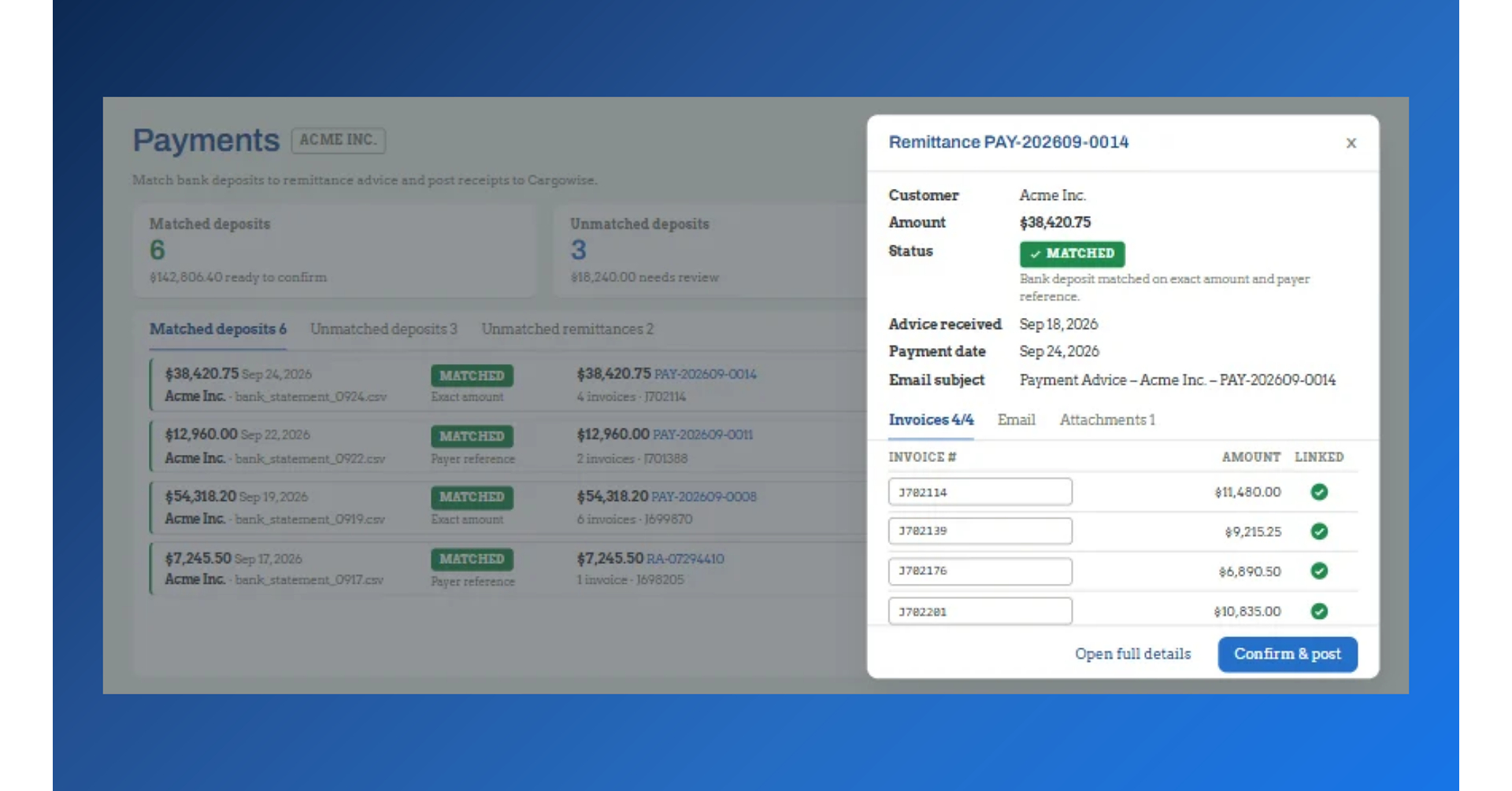Viewport: 1512px width, 791px height.
Task: Click bank_statement_0924.csv file name
Action: (310, 397)
